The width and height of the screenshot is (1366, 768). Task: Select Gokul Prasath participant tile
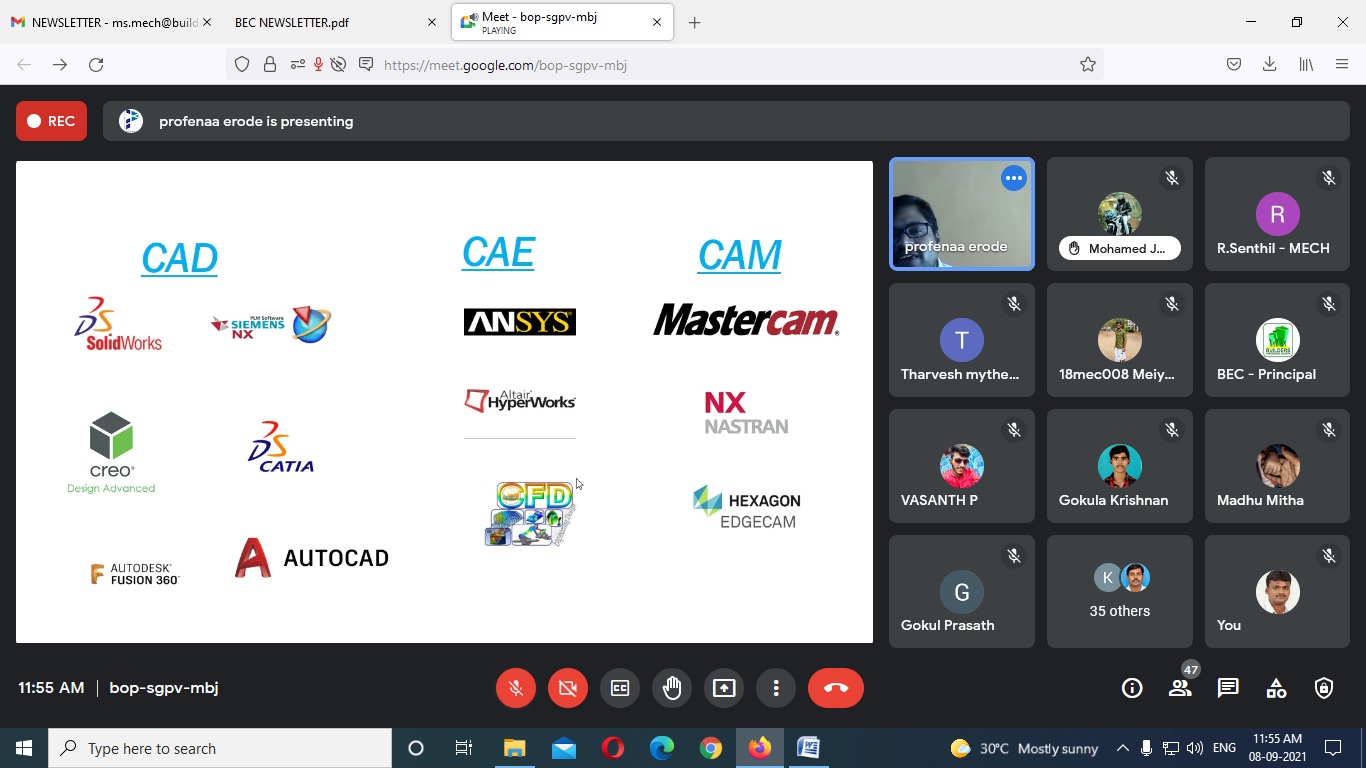click(962, 591)
